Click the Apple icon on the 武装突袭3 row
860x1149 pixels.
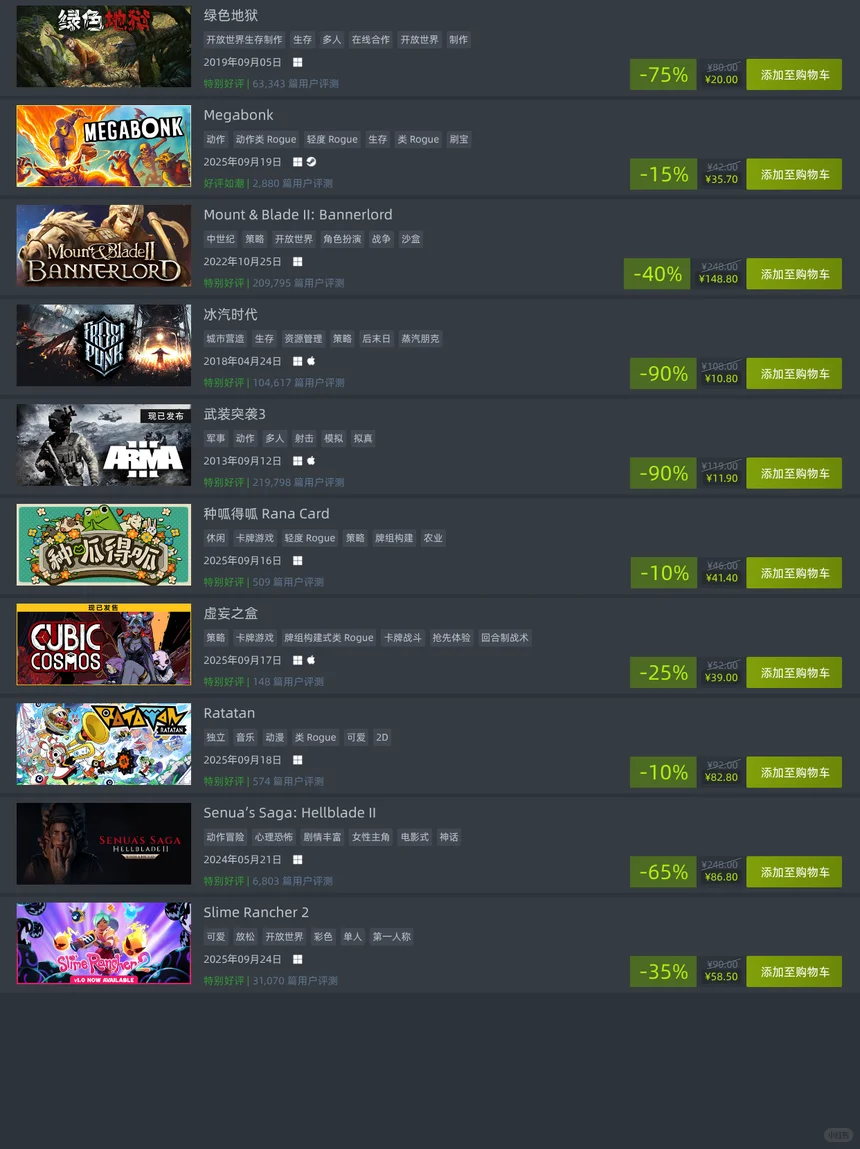311,461
